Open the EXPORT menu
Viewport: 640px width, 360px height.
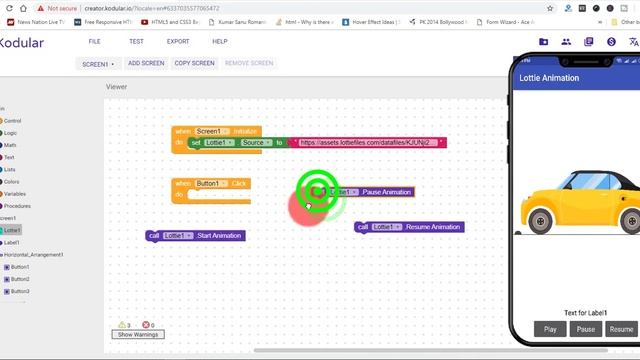click(x=178, y=42)
